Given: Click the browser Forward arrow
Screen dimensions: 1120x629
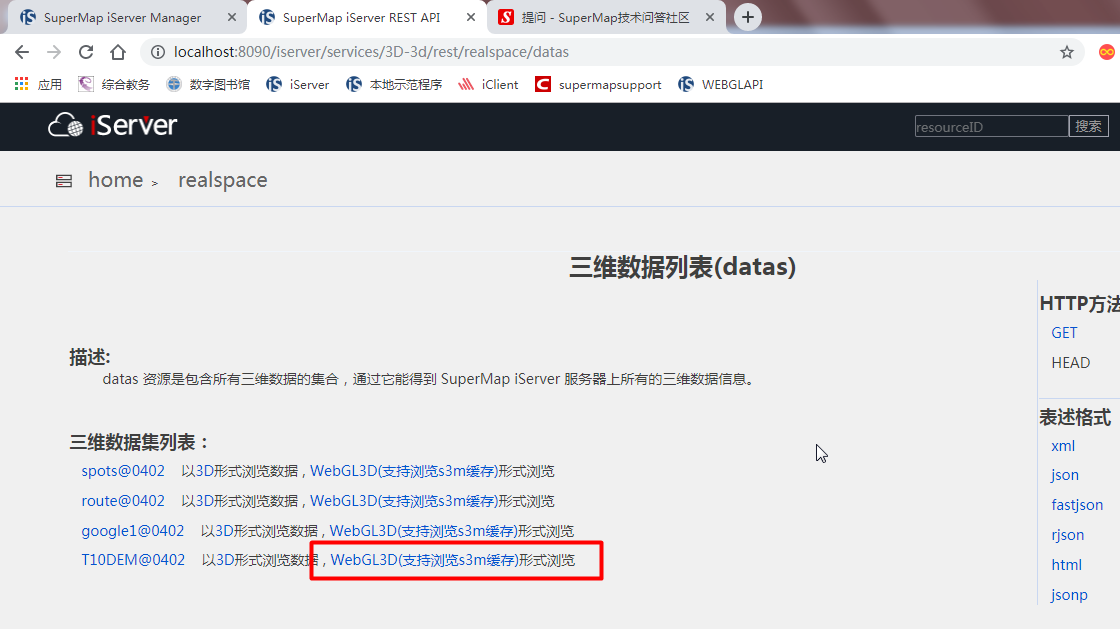Looking at the screenshot, I should 54,52.
